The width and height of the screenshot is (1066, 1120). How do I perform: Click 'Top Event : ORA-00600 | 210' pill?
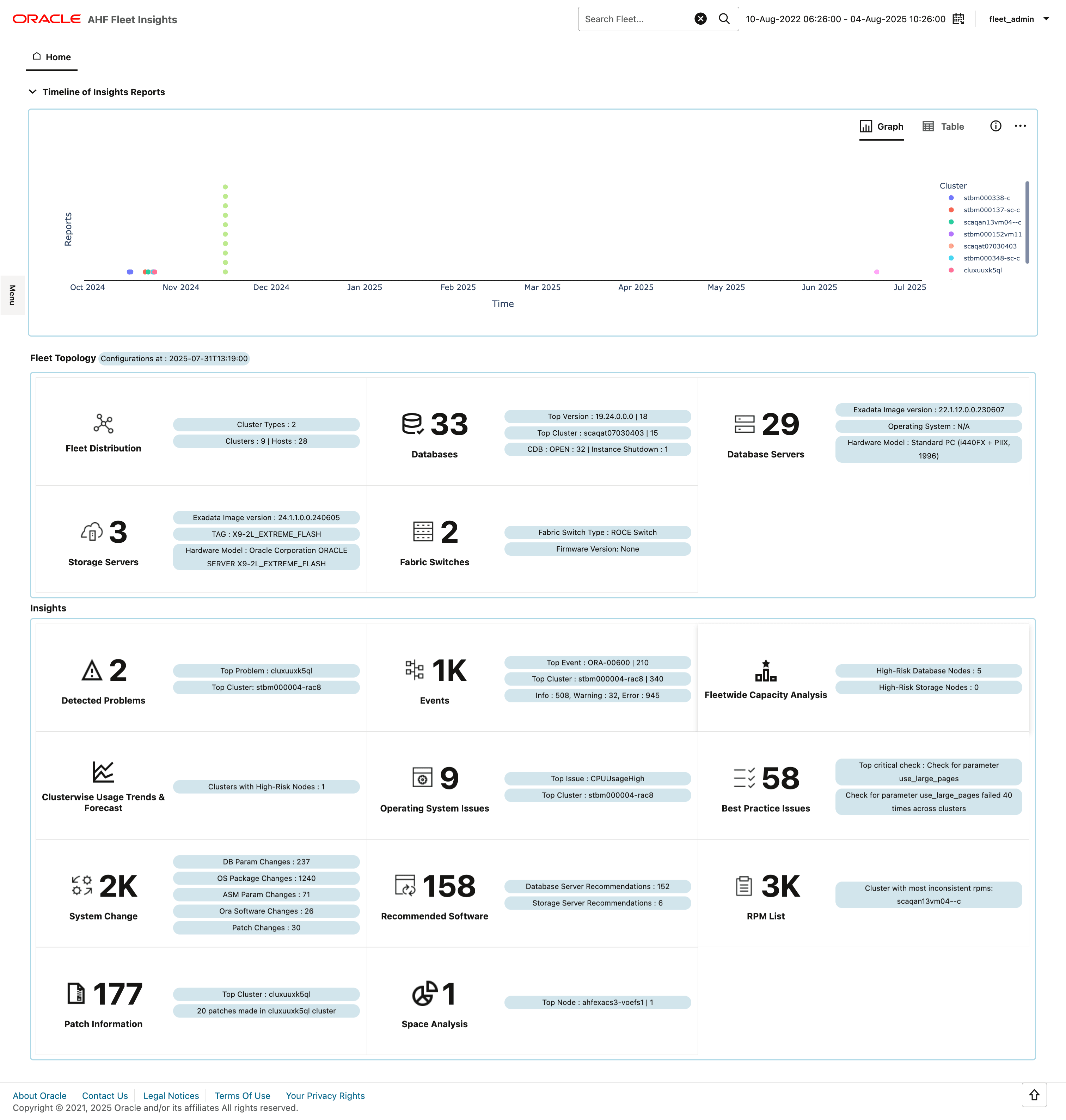tap(597, 662)
